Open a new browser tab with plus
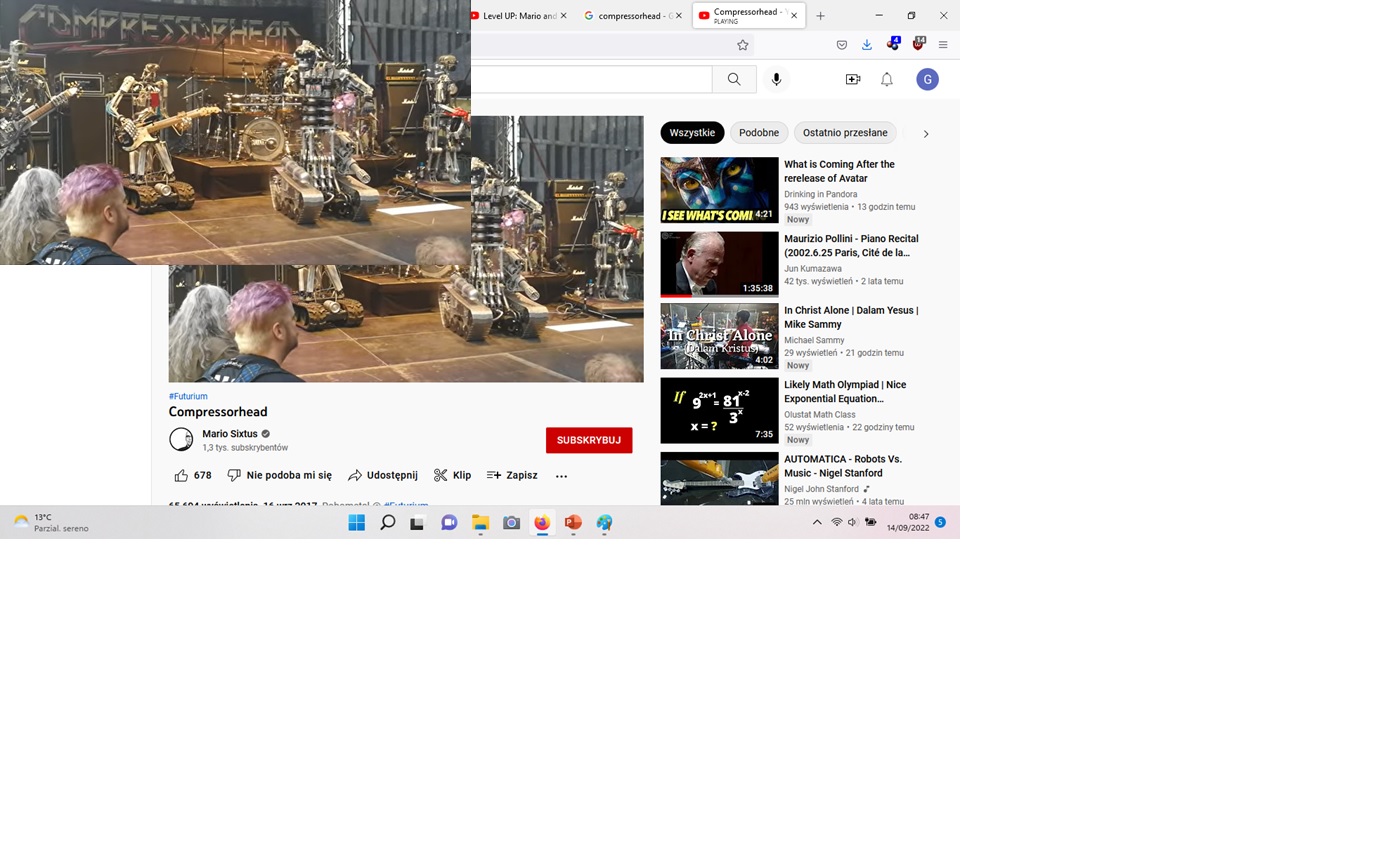Image resolution: width=1384 pixels, height=867 pixels. pos(820,16)
